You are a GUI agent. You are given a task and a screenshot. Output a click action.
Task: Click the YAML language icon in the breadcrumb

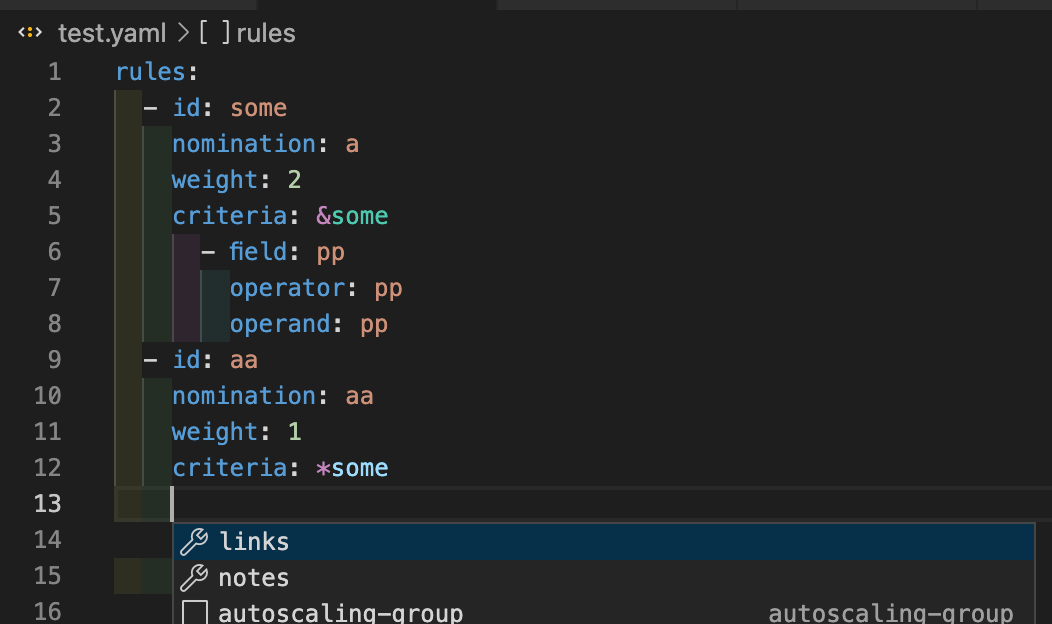coord(30,32)
